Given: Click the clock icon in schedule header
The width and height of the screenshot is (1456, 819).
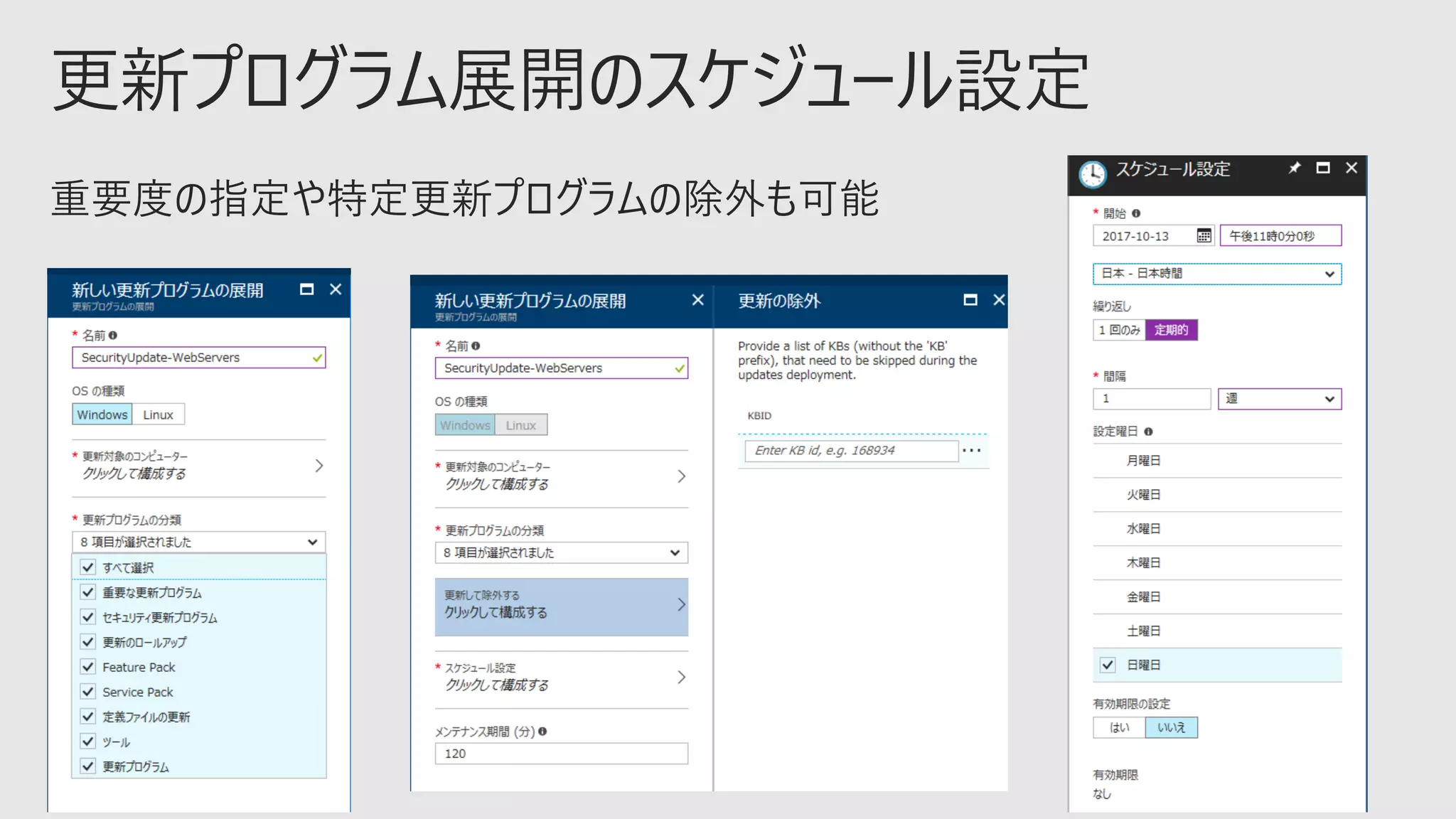Looking at the screenshot, I should tap(1092, 173).
